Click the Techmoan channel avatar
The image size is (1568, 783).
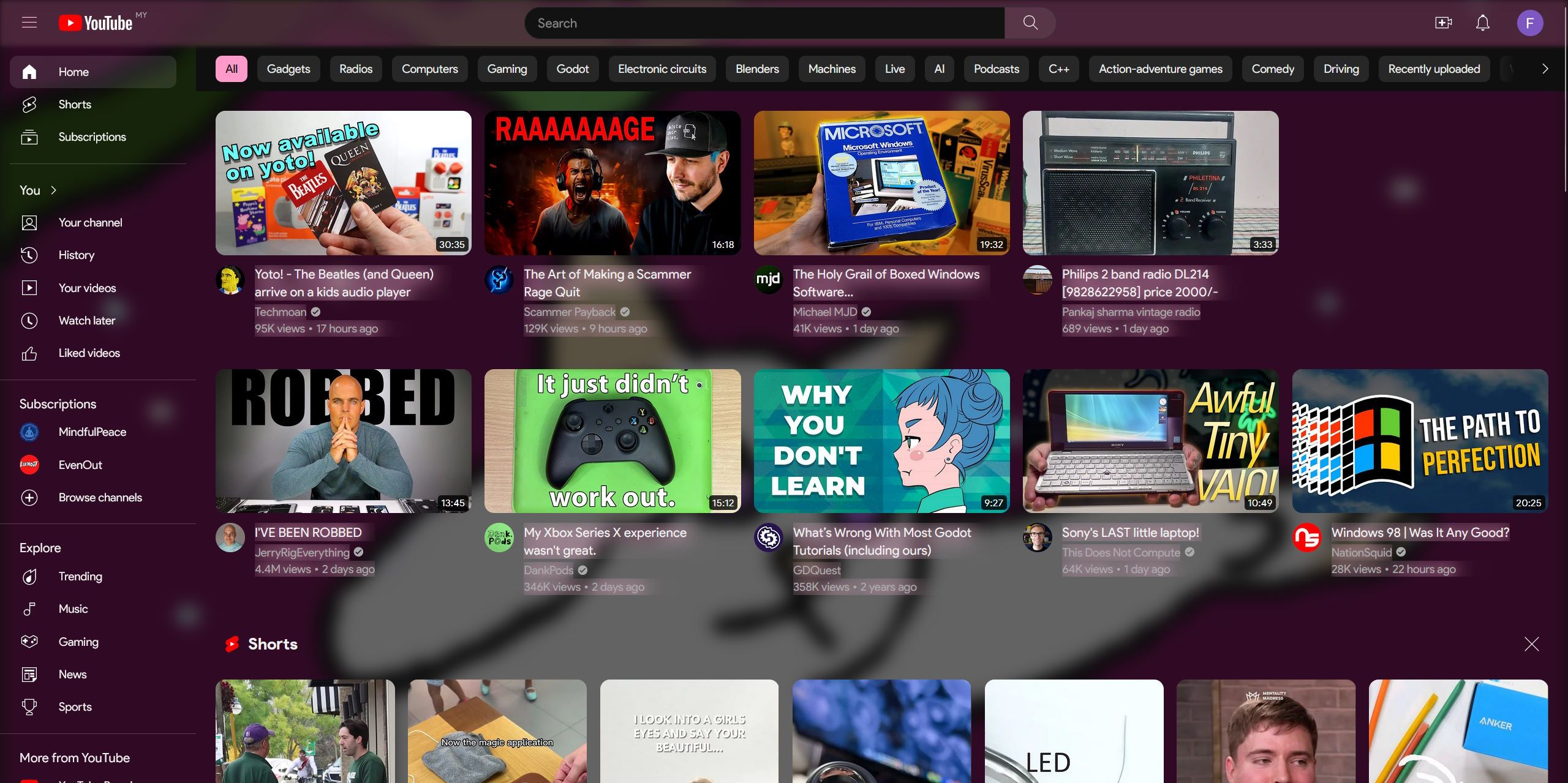(x=230, y=280)
